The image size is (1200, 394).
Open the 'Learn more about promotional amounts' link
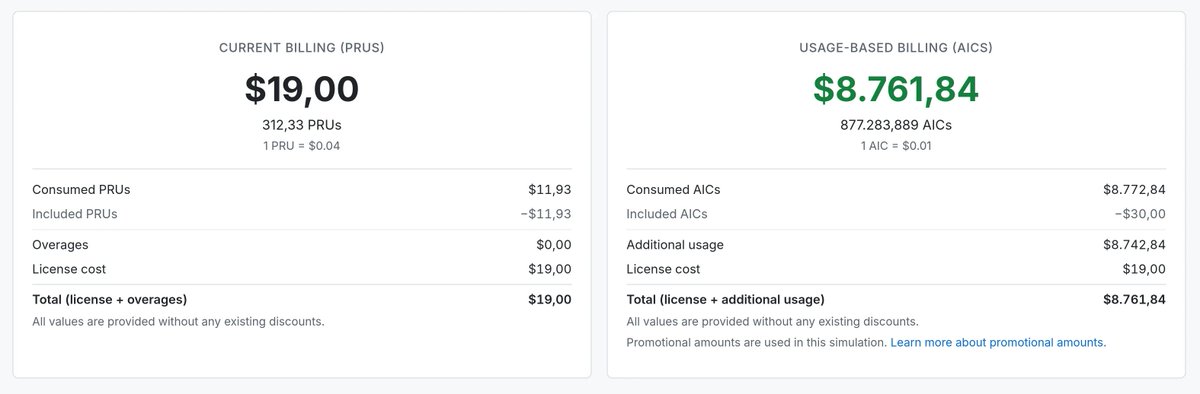[x=998, y=342]
